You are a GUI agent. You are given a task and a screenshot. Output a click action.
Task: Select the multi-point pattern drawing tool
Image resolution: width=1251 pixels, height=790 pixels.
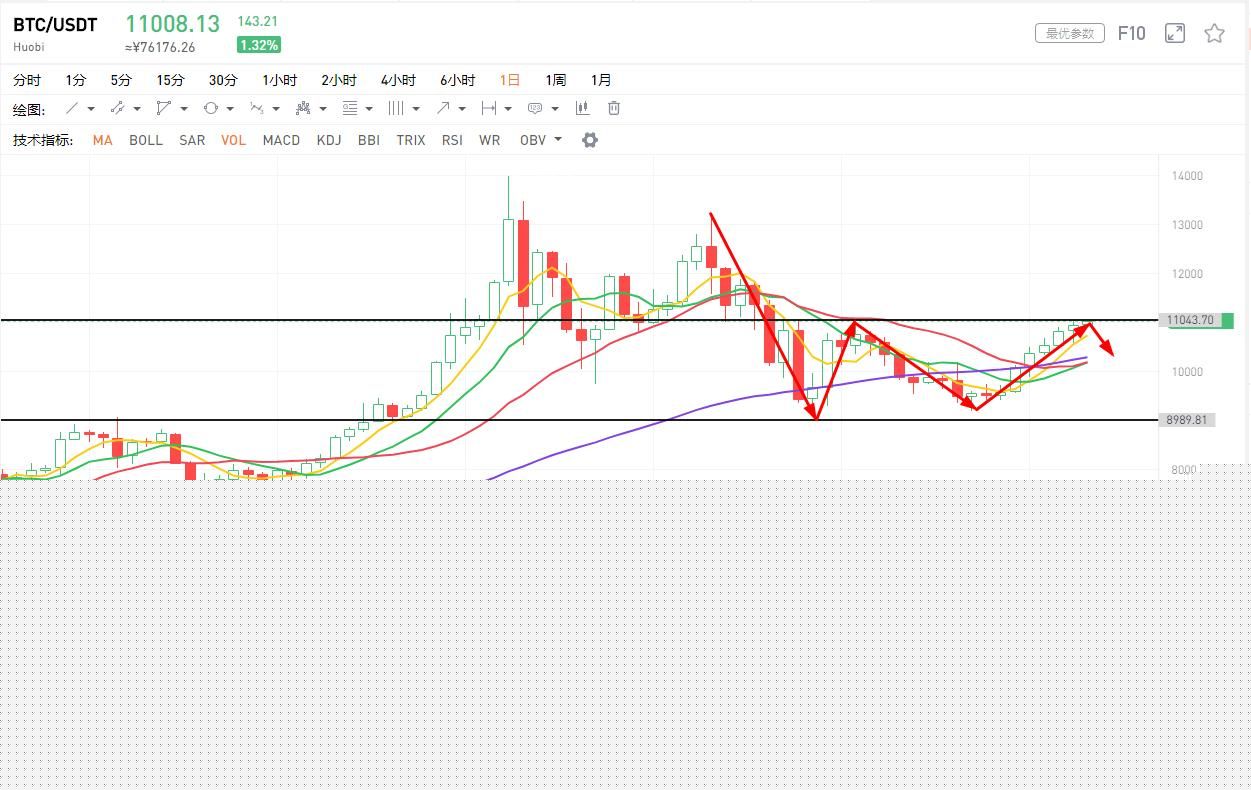coord(304,108)
